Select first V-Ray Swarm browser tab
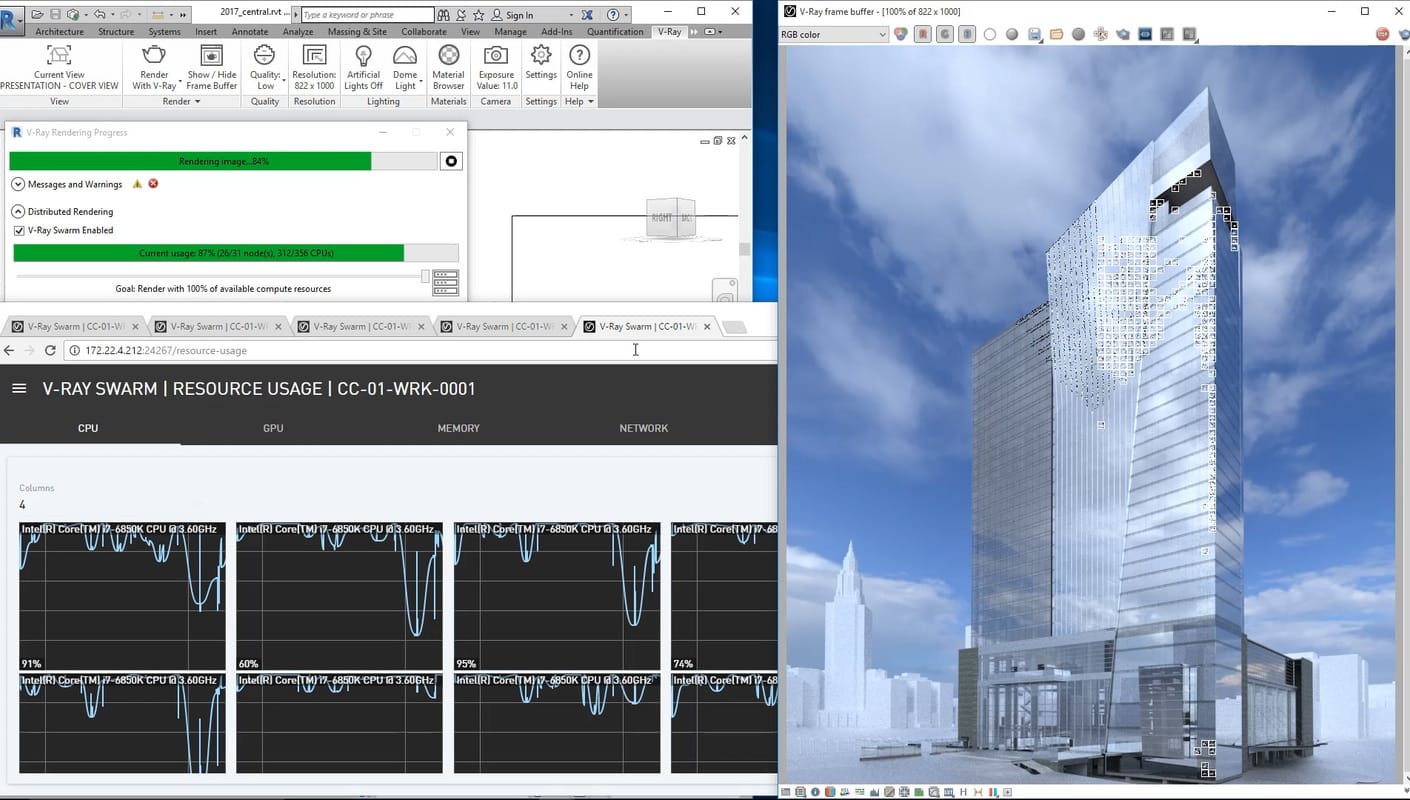The width and height of the screenshot is (1410, 800). click(75, 326)
